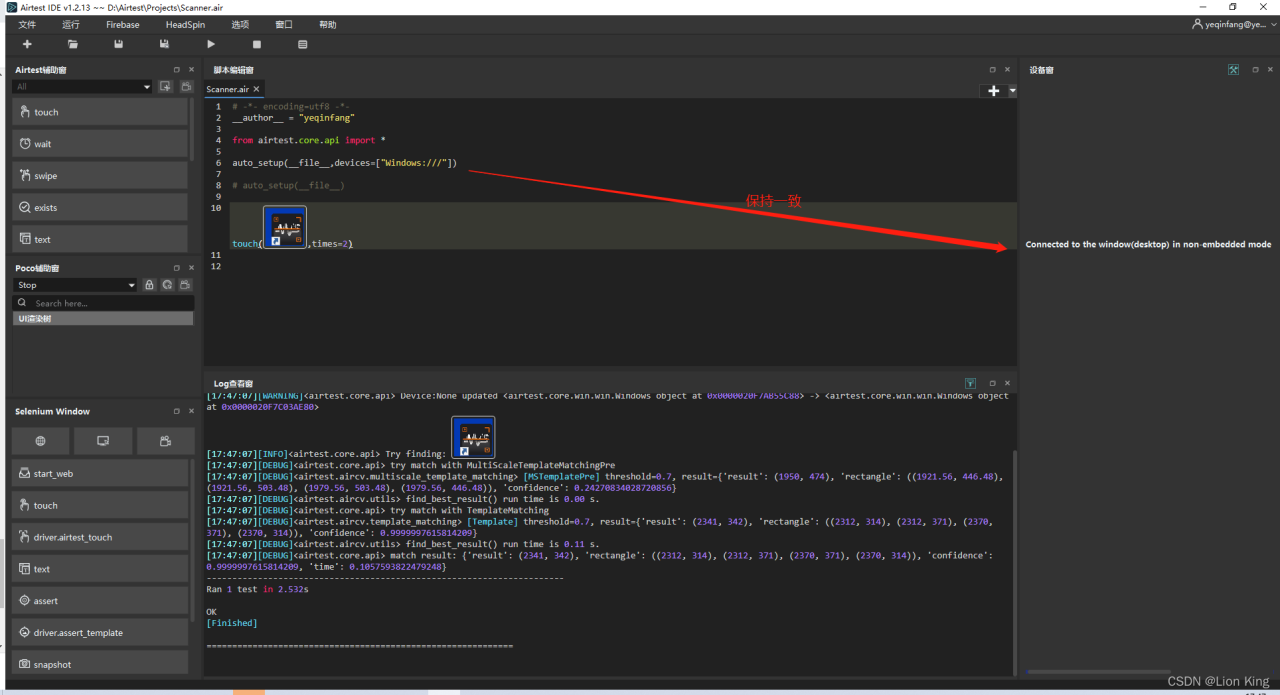Float the script editor panel

(993, 70)
